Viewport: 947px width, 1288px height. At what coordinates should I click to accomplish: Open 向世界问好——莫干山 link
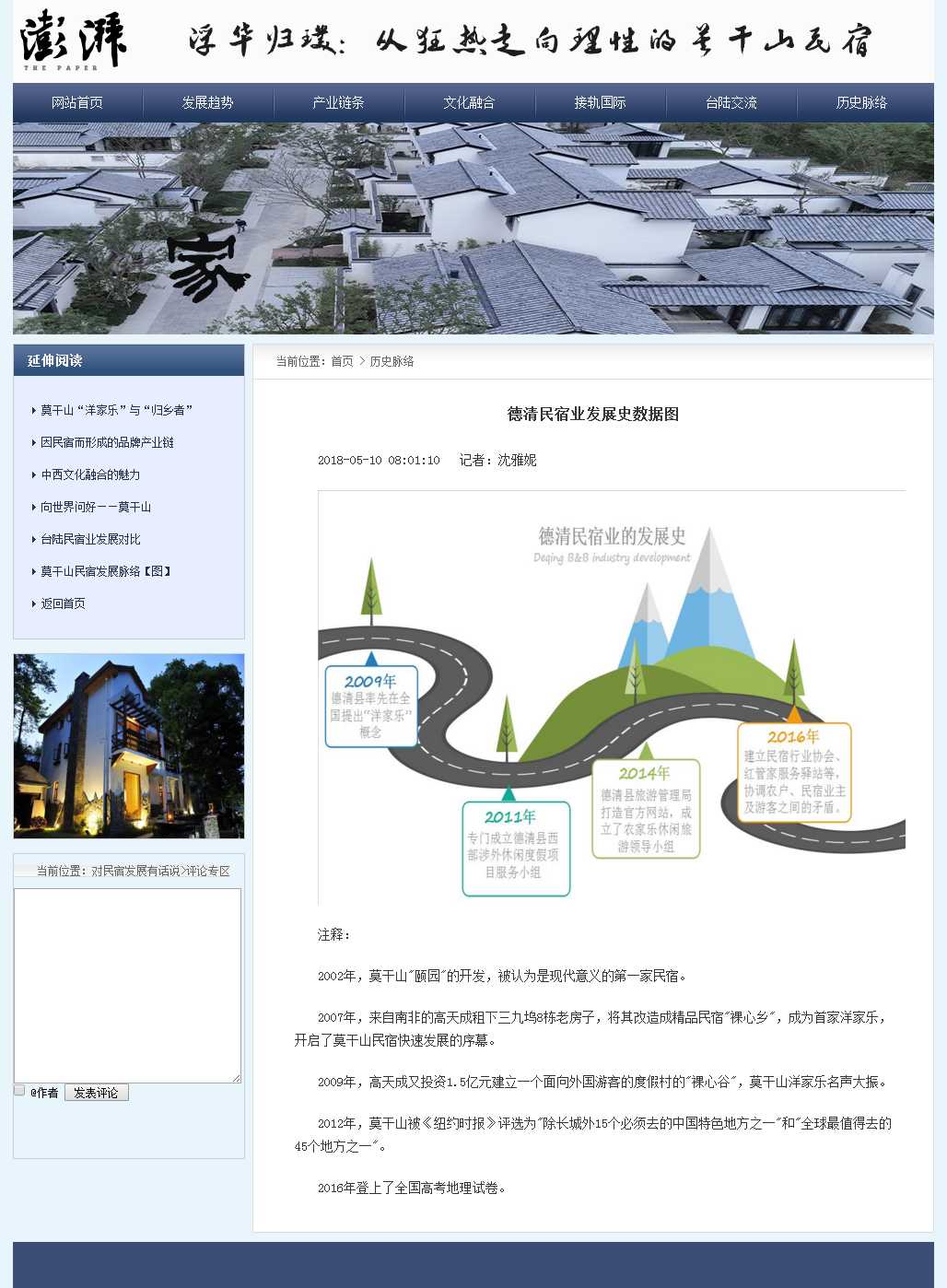click(x=96, y=508)
